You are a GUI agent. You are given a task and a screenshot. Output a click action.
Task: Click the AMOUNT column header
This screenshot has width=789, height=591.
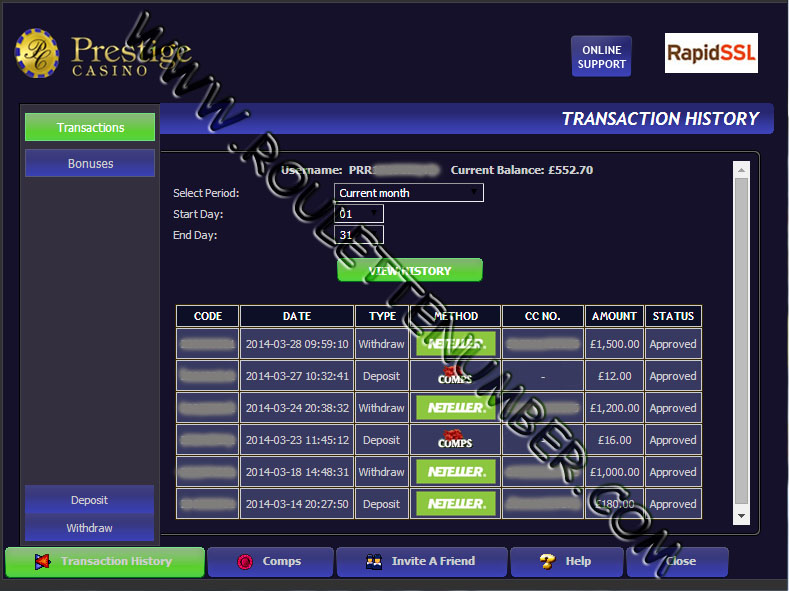pyautogui.click(x=614, y=316)
